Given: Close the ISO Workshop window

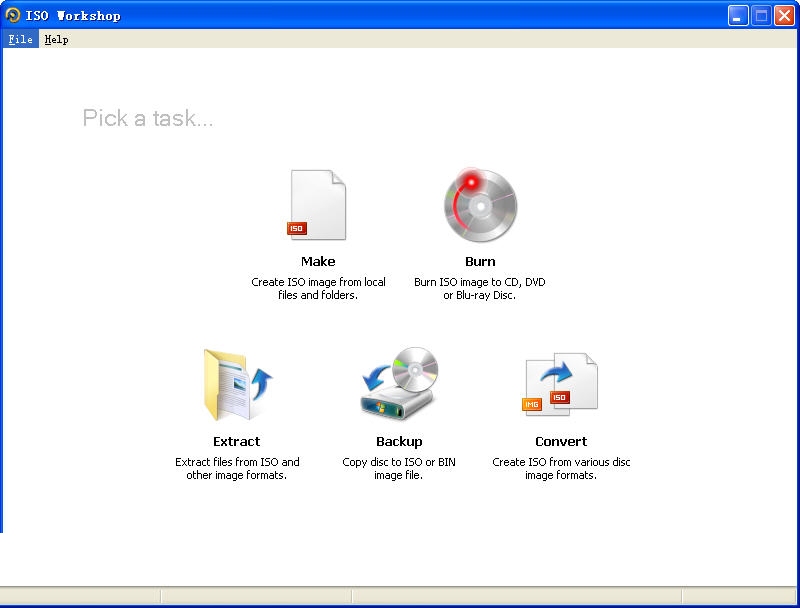Looking at the screenshot, I should click(x=784, y=16).
